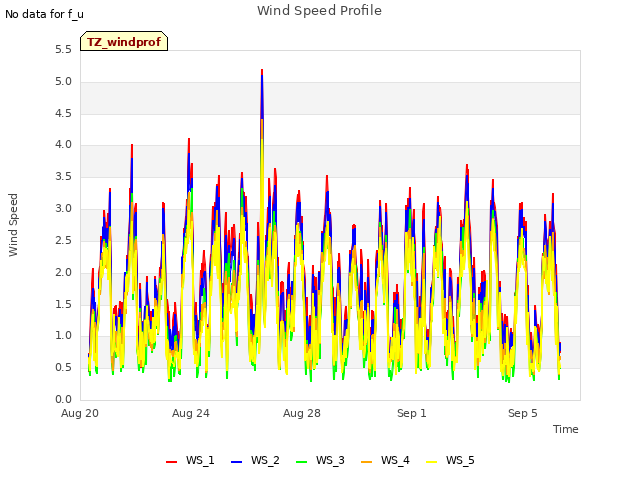Click the 1.0 y-axis tick label
Image resolution: width=640 pixels, height=480 pixels.
(63, 336)
